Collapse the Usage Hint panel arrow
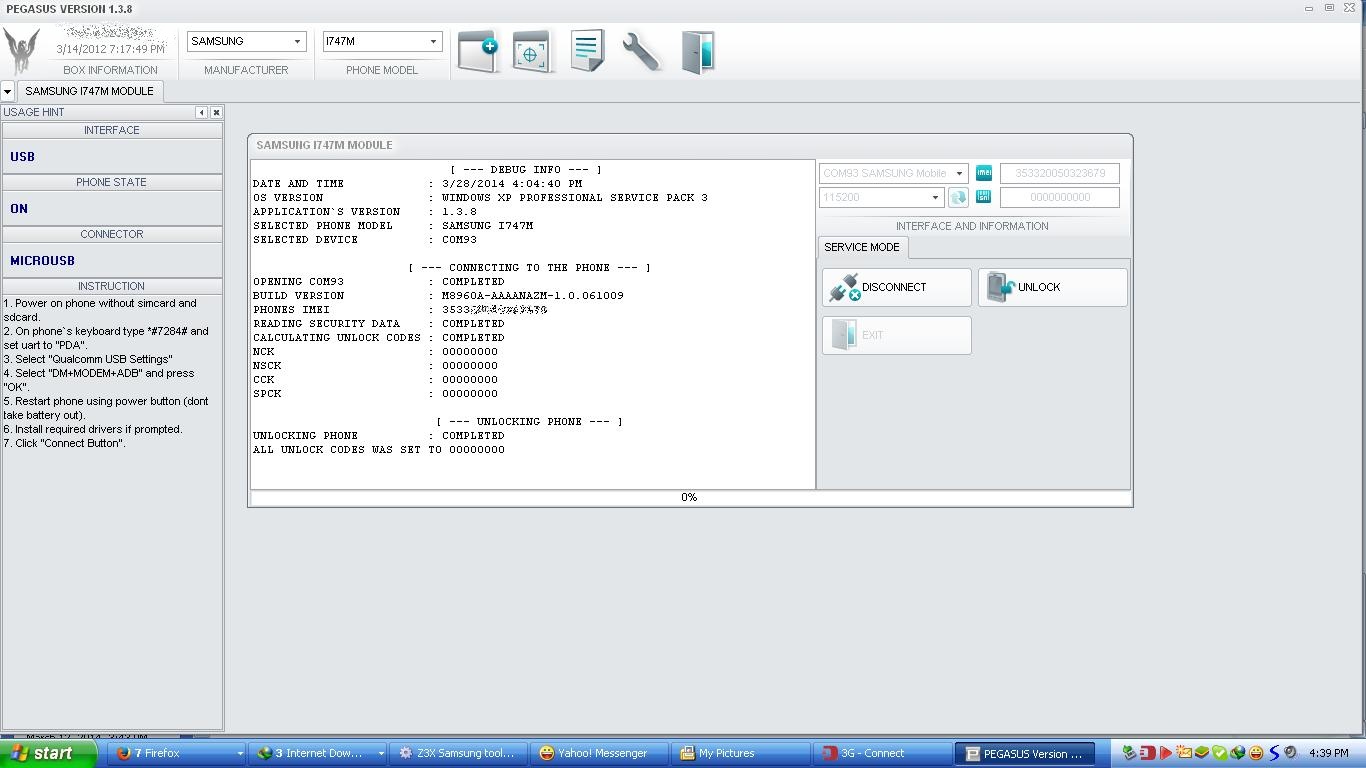The width and height of the screenshot is (1366, 768). (x=201, y=112)
